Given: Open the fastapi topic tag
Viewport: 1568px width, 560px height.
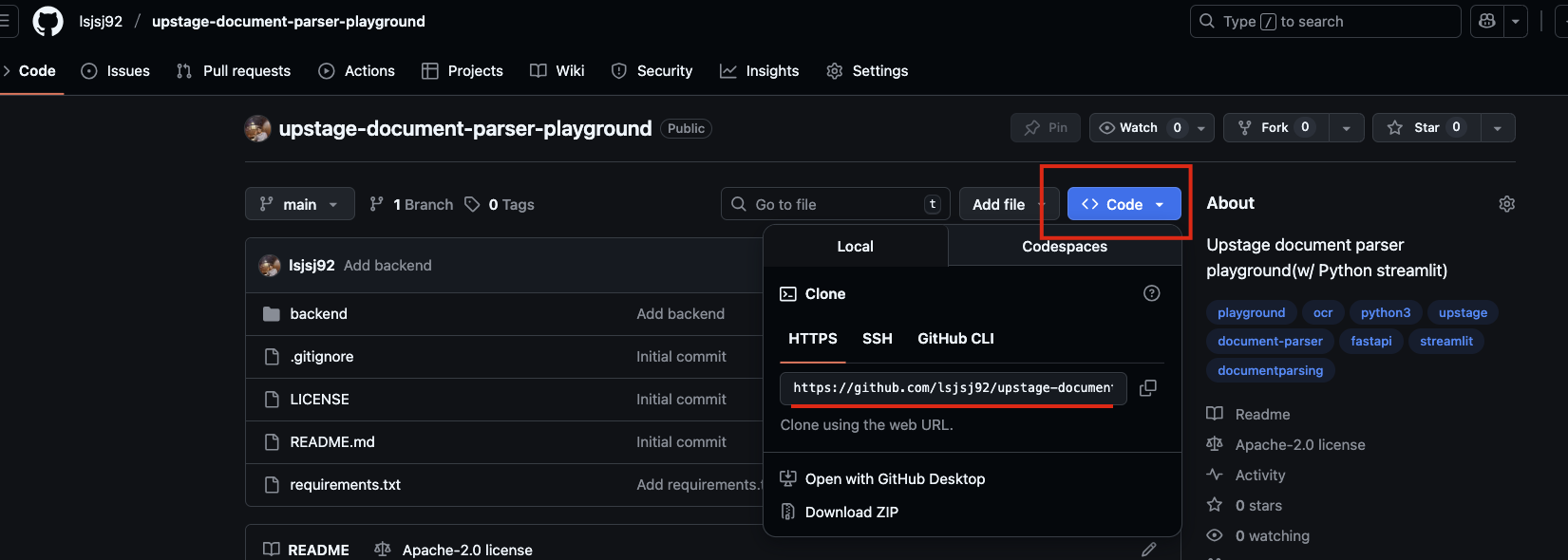Looking at the screenshot, I should (1371, 342).
